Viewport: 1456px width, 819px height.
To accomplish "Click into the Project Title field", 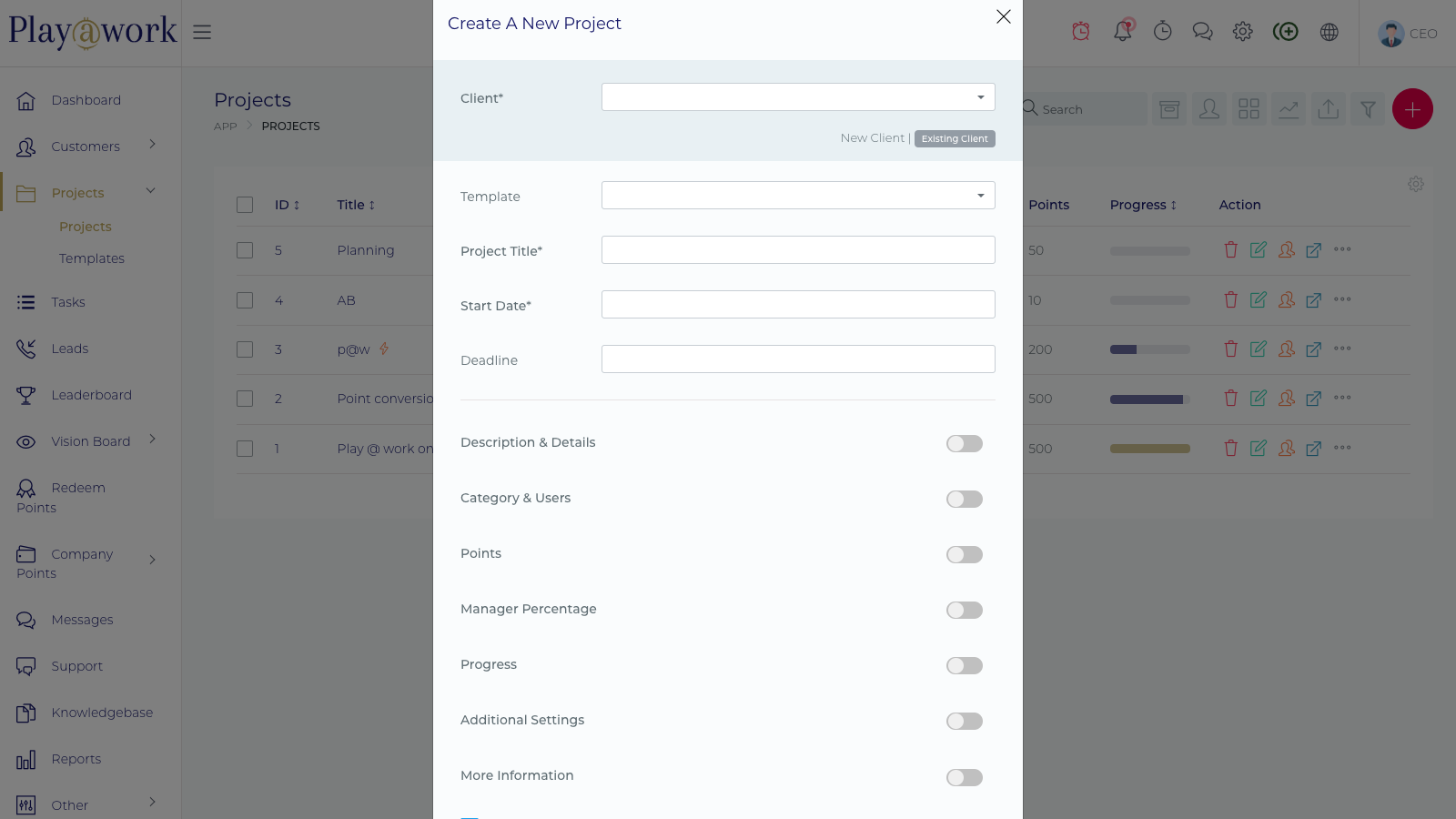I will [x=797, y=250].
